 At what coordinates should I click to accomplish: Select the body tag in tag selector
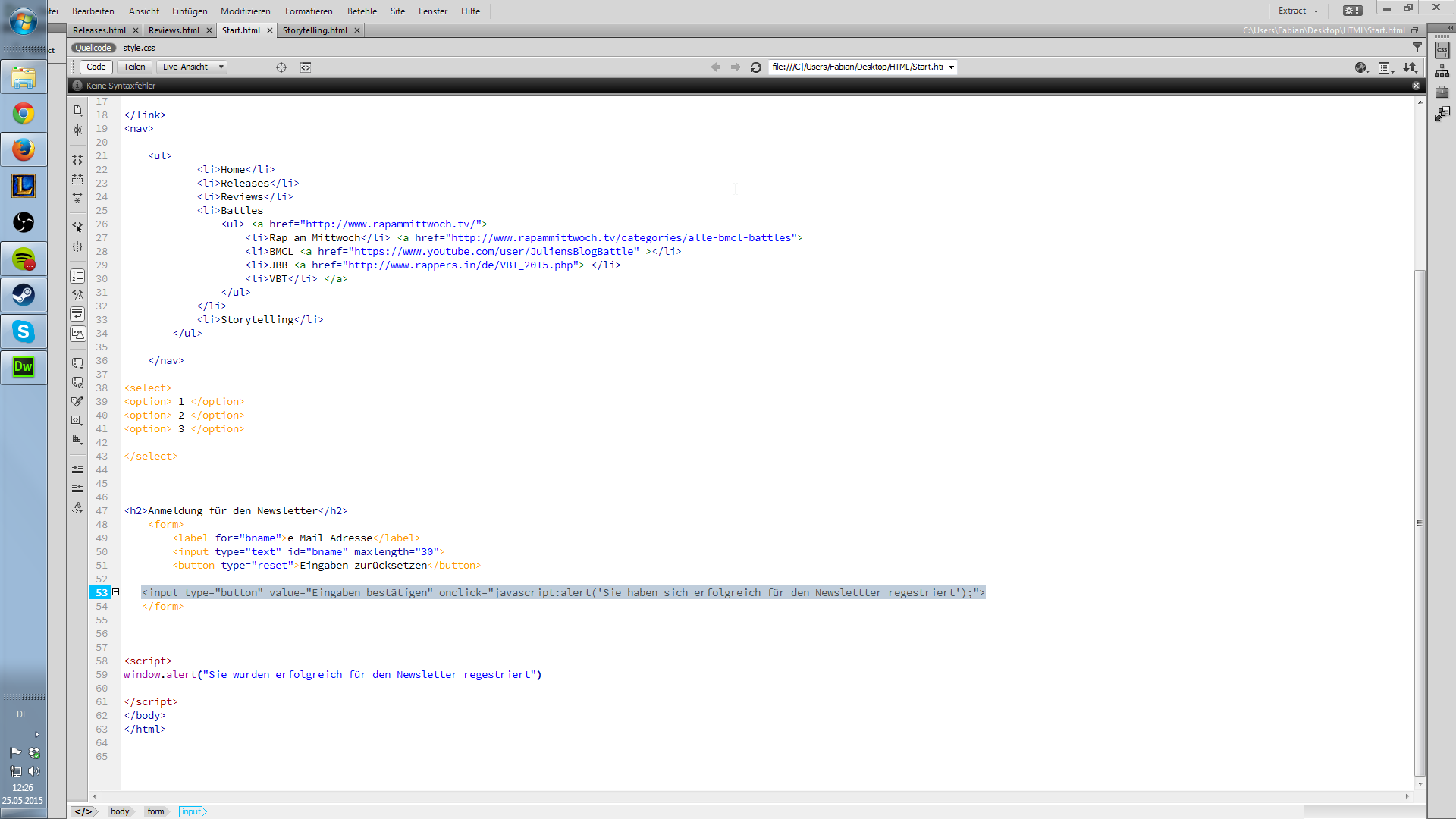[x=120, y=811]
